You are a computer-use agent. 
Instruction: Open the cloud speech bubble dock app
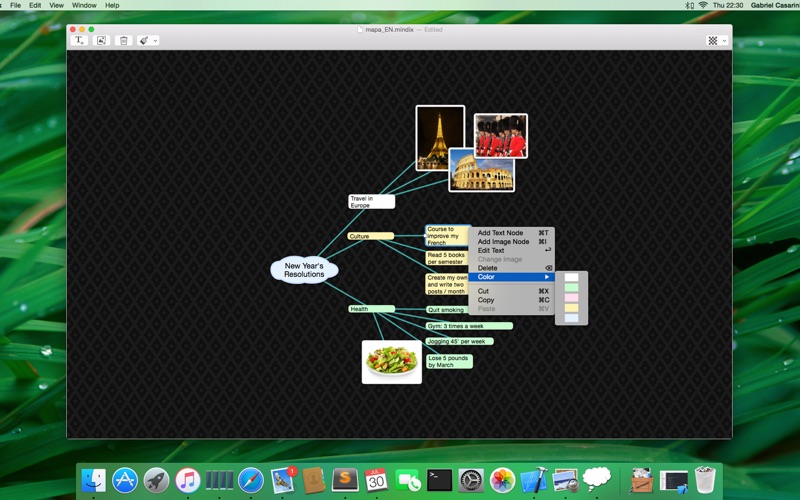[596, 480]
